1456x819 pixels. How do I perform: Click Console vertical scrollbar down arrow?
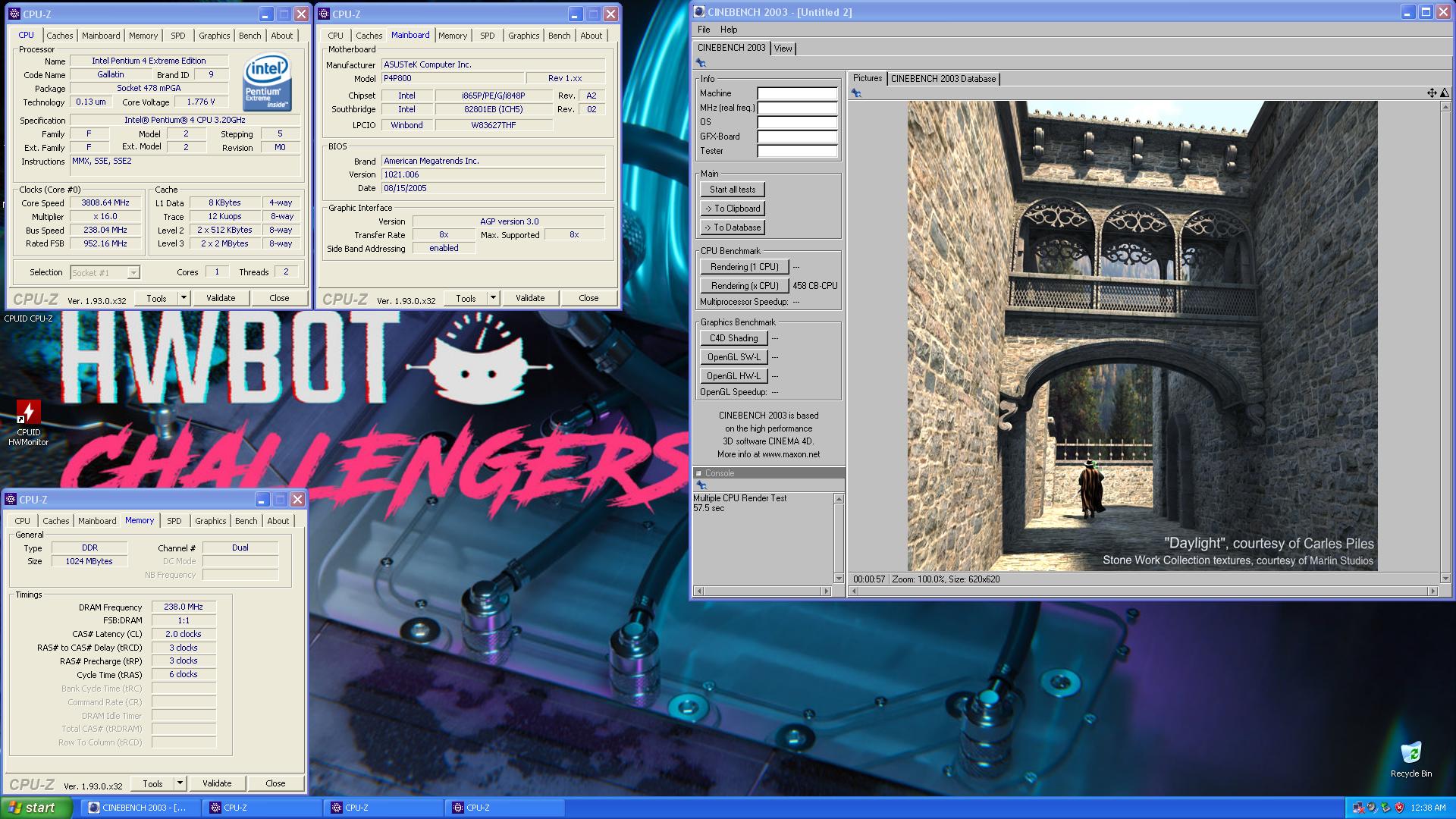tap(839, 579)
